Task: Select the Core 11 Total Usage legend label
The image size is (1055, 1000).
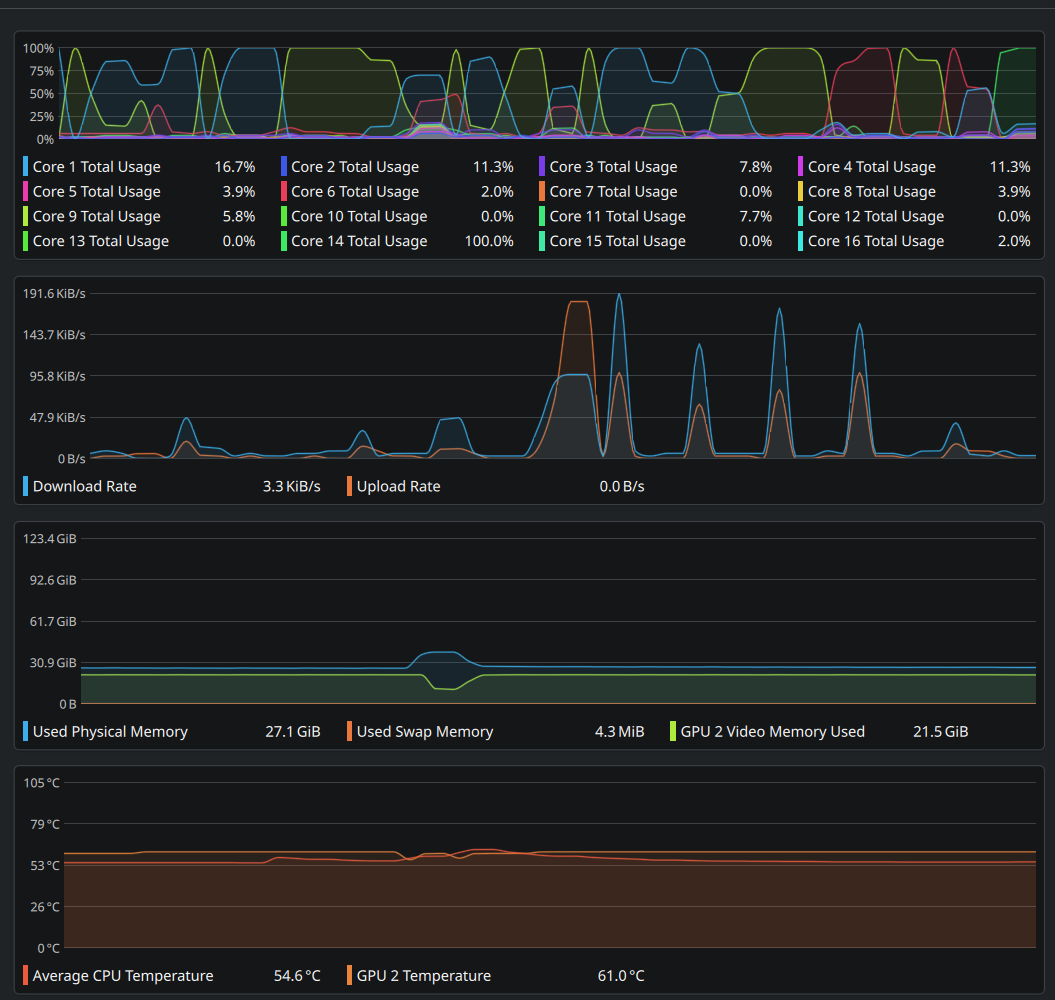Action: click(x=618, y=217)
